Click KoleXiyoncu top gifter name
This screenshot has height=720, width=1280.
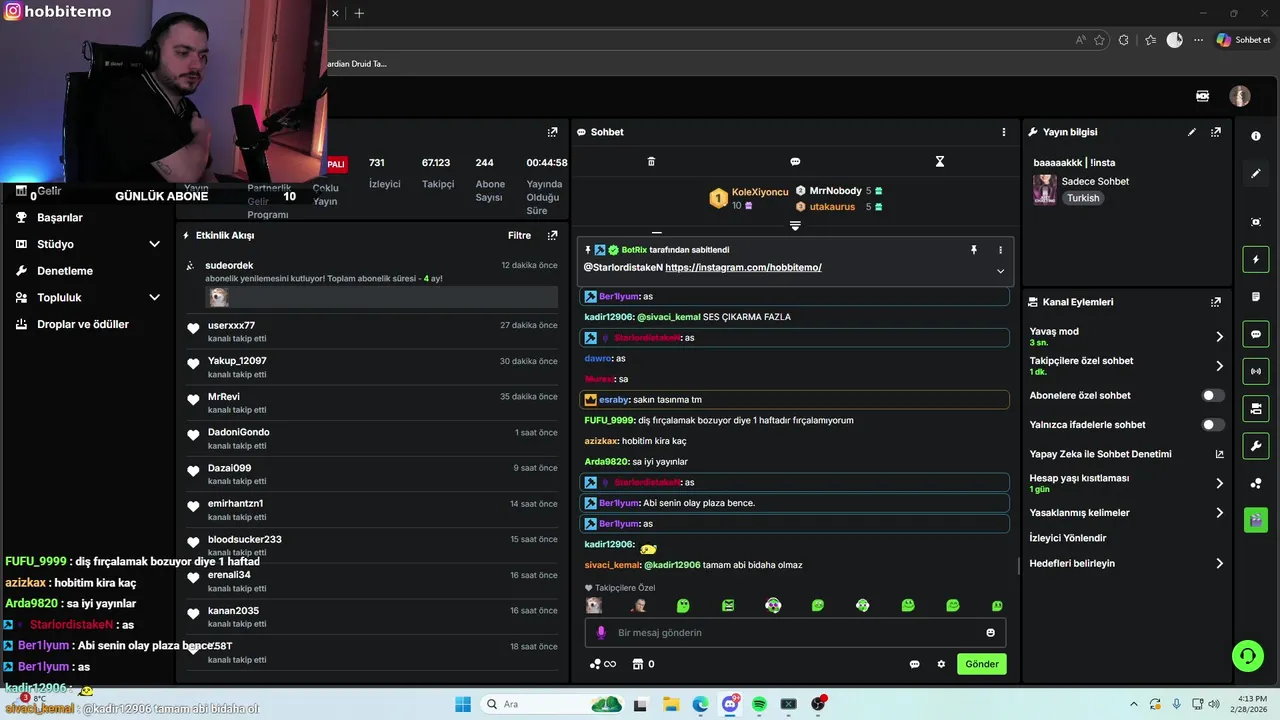click(x=760, y=192)
